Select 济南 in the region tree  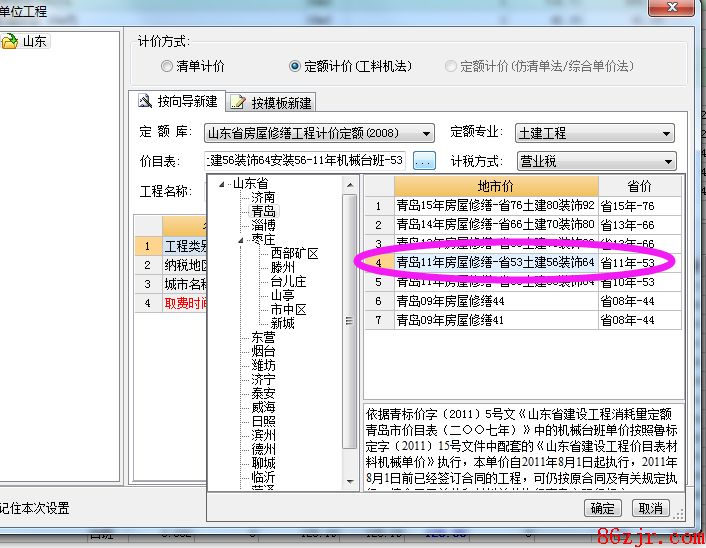pyautogui.click(x=263, y=198)
